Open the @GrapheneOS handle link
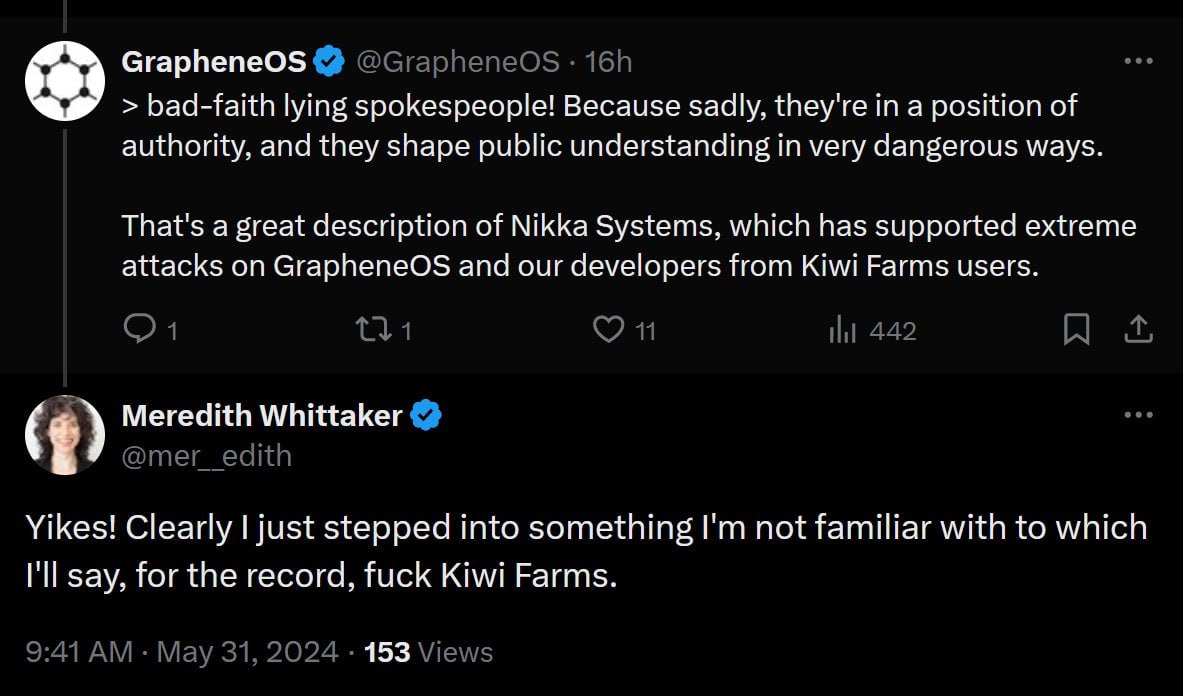This screenshot has height=696, width=1183. 457,62
